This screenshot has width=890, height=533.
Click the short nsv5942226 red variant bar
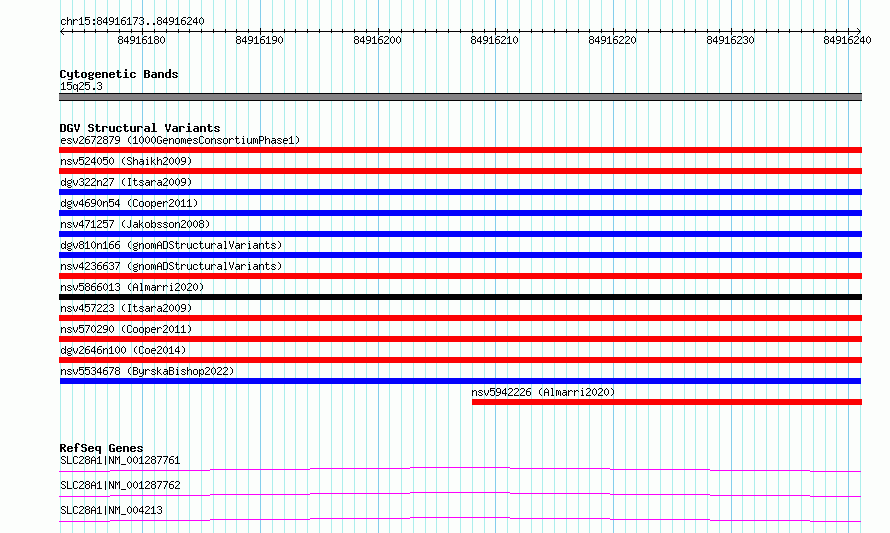pos(667,402)
